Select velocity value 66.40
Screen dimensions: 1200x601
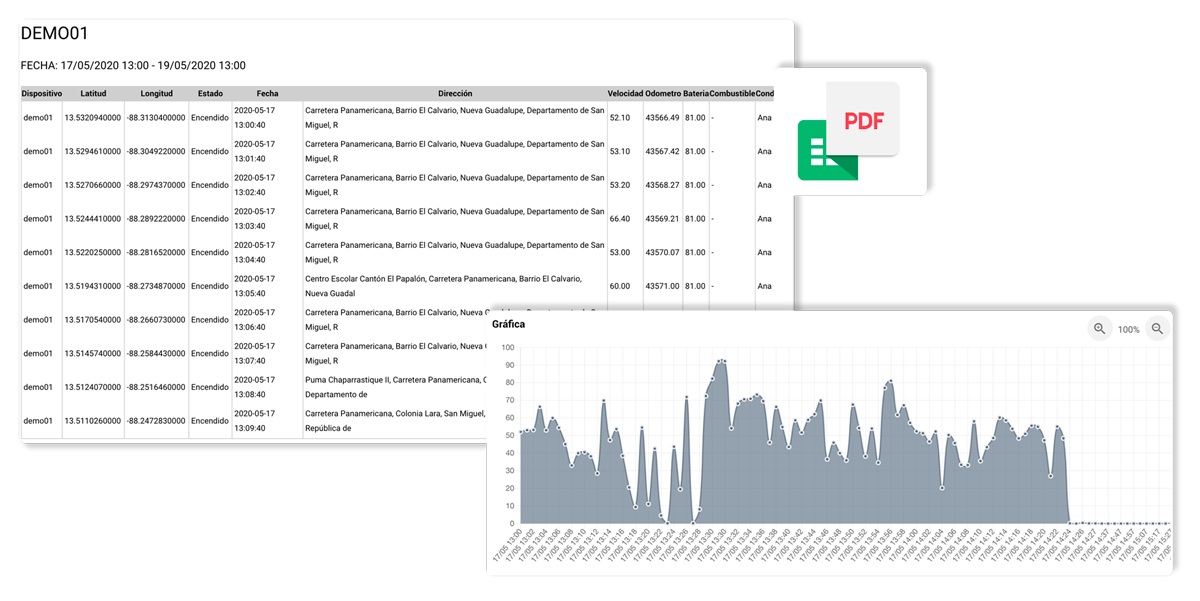click(x=619, y=219)
